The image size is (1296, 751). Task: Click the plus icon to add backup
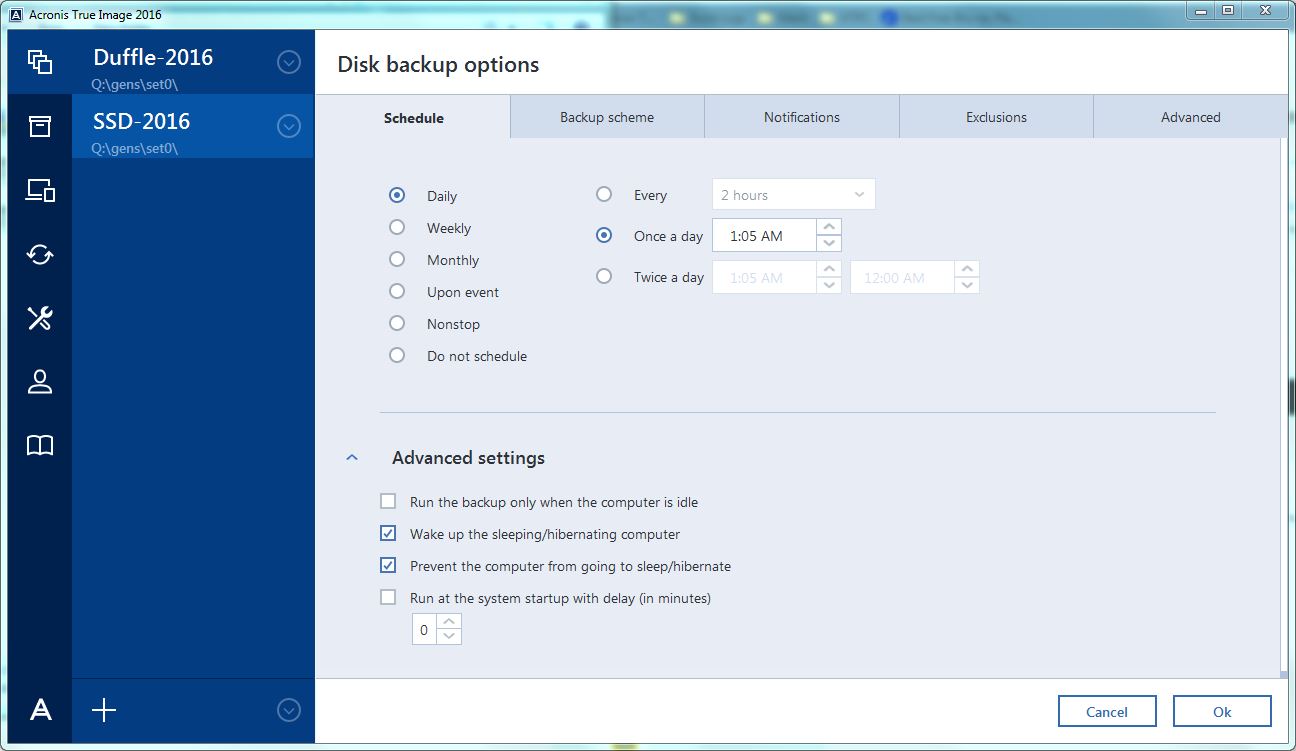(x=104, y=710)
